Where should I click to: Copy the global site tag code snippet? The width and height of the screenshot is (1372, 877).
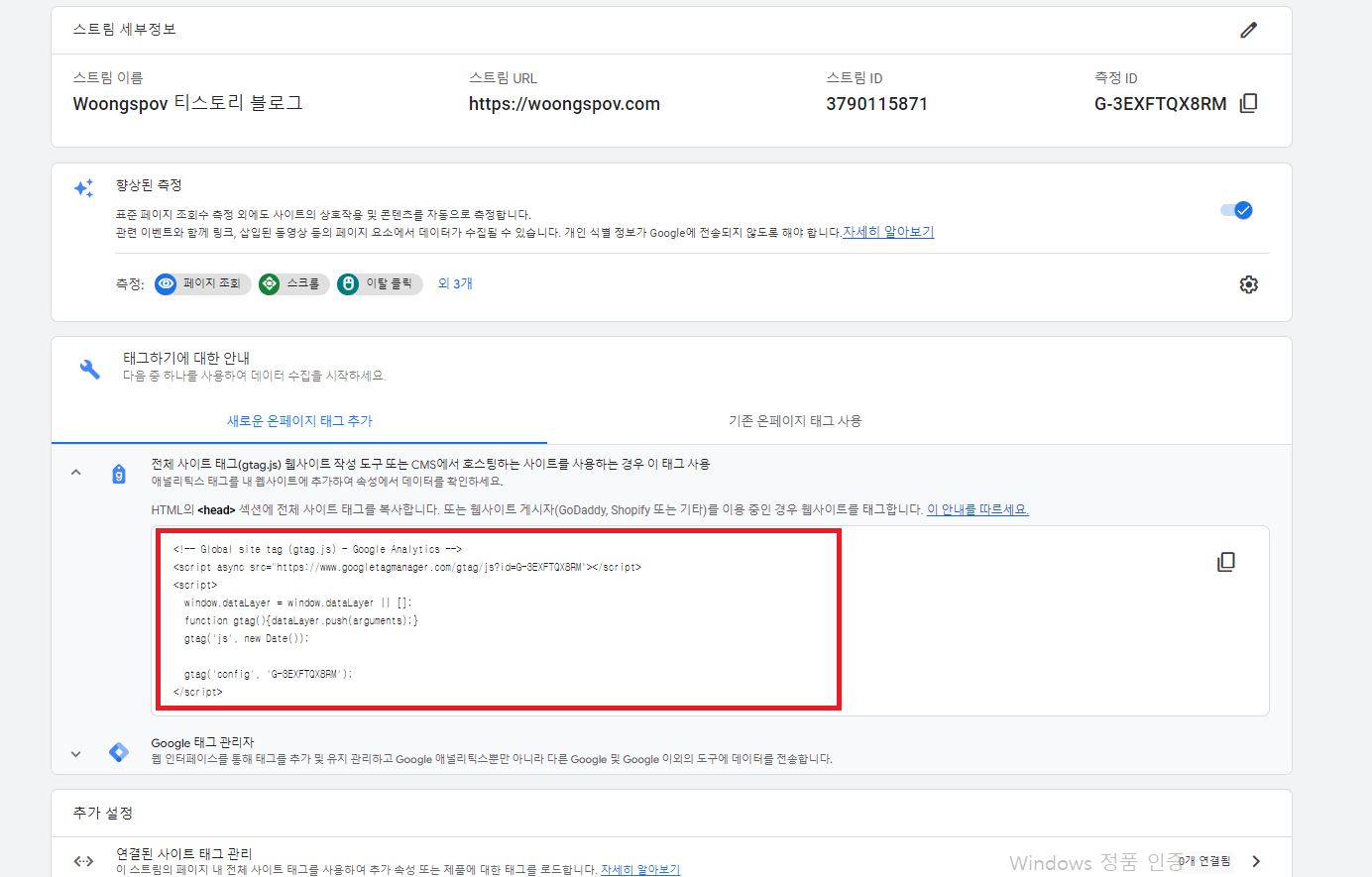click(x=1226, y=562)
